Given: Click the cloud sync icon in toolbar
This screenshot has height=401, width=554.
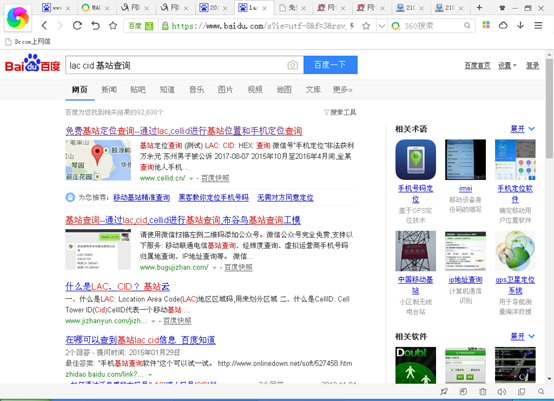Looking at the screenshot, I should [x=503, y=25].
